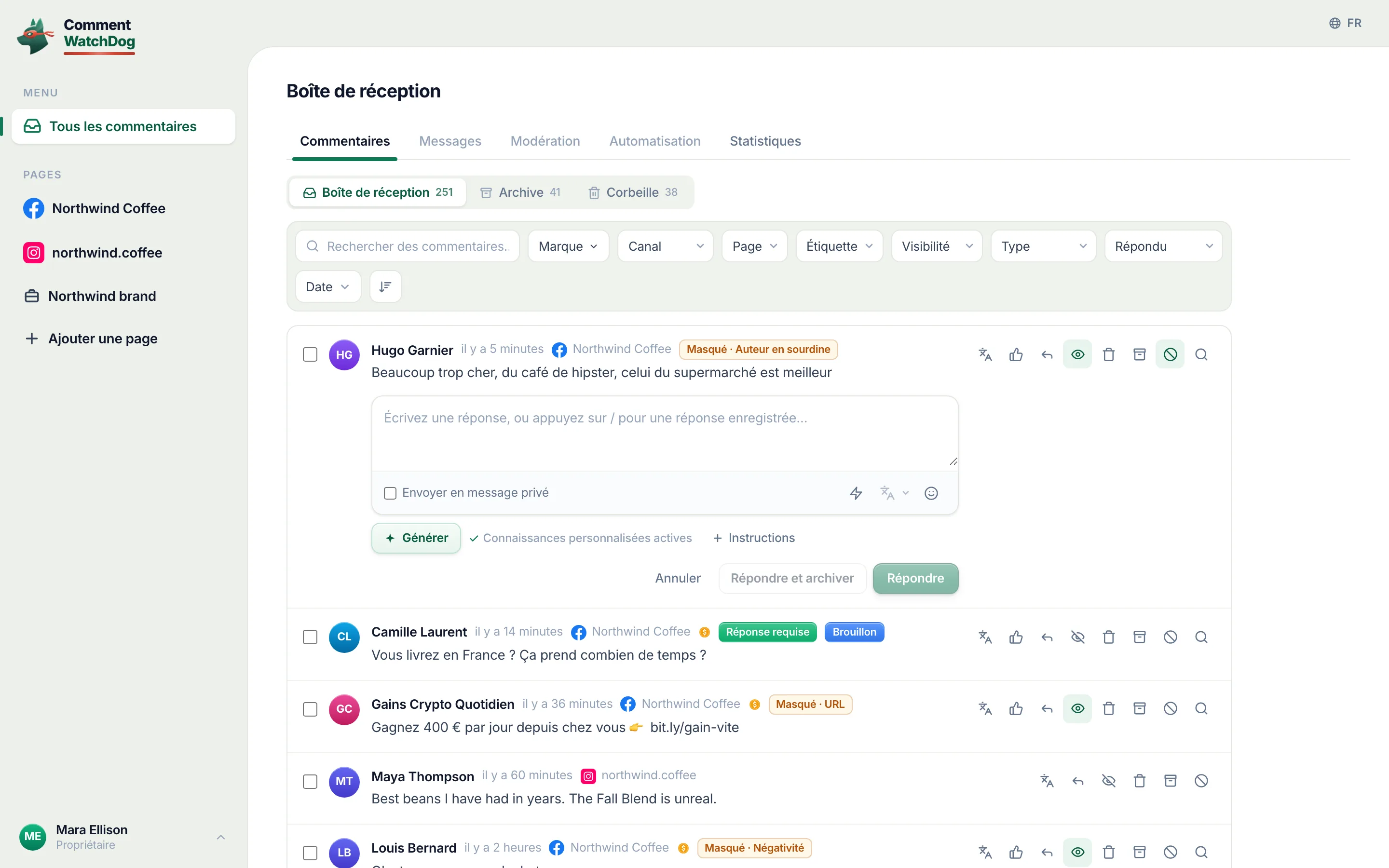This screenshot has height=868, width=1389.
Task: Like Louis Bernard's comment
Action: coord(1016,852)
